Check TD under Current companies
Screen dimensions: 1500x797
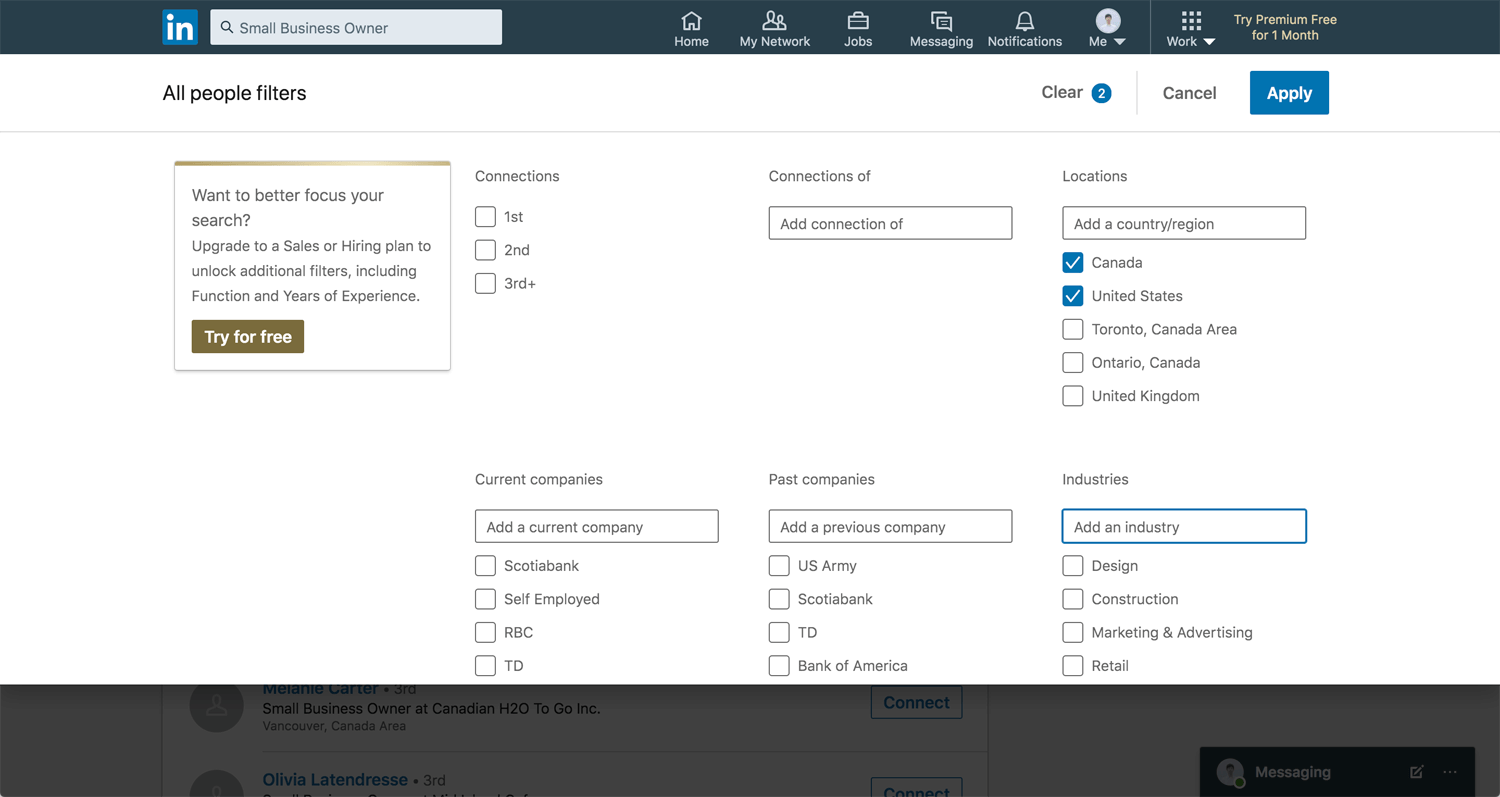click(485, 666)
